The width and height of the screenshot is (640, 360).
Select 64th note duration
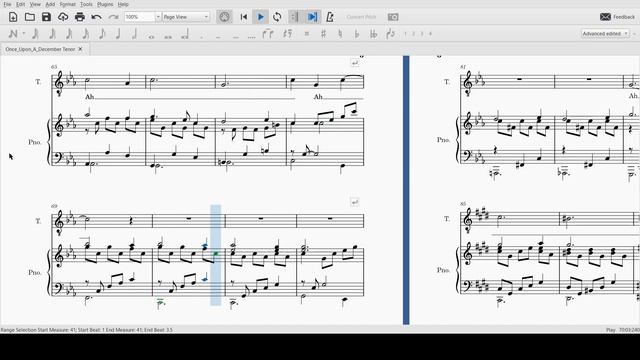pyautogui.click(x=52, y=34)
